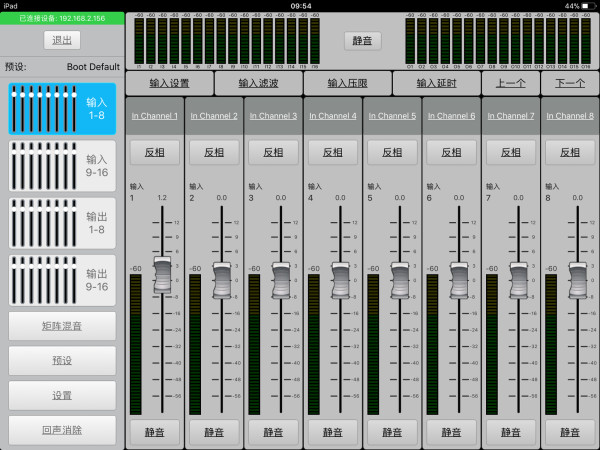Switch to the 输入延时 tab
This screenshot has height=450, width=600.
tap(436, 83)
